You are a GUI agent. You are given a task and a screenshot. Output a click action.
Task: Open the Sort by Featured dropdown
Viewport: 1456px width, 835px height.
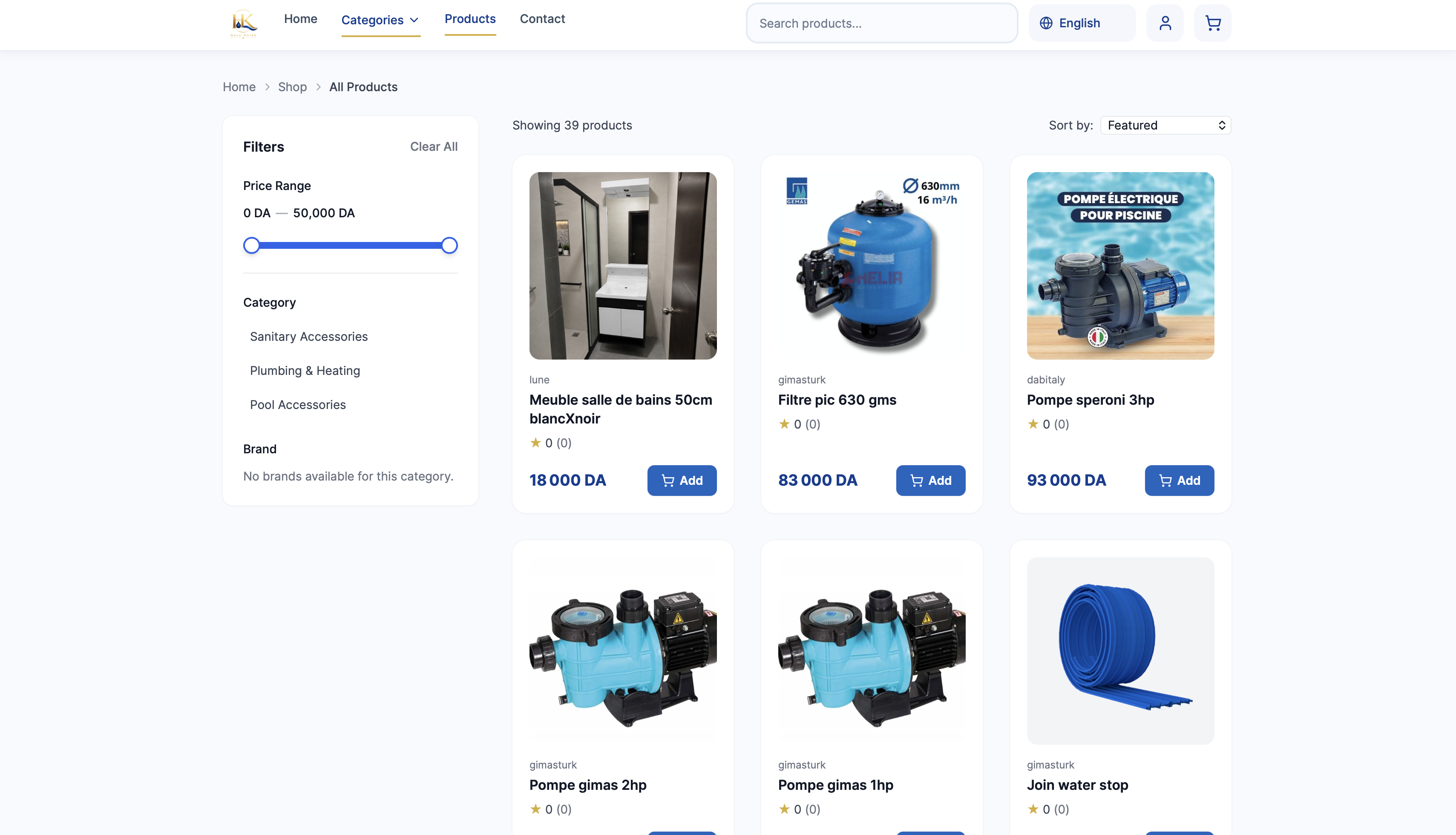coord(1166,125)
